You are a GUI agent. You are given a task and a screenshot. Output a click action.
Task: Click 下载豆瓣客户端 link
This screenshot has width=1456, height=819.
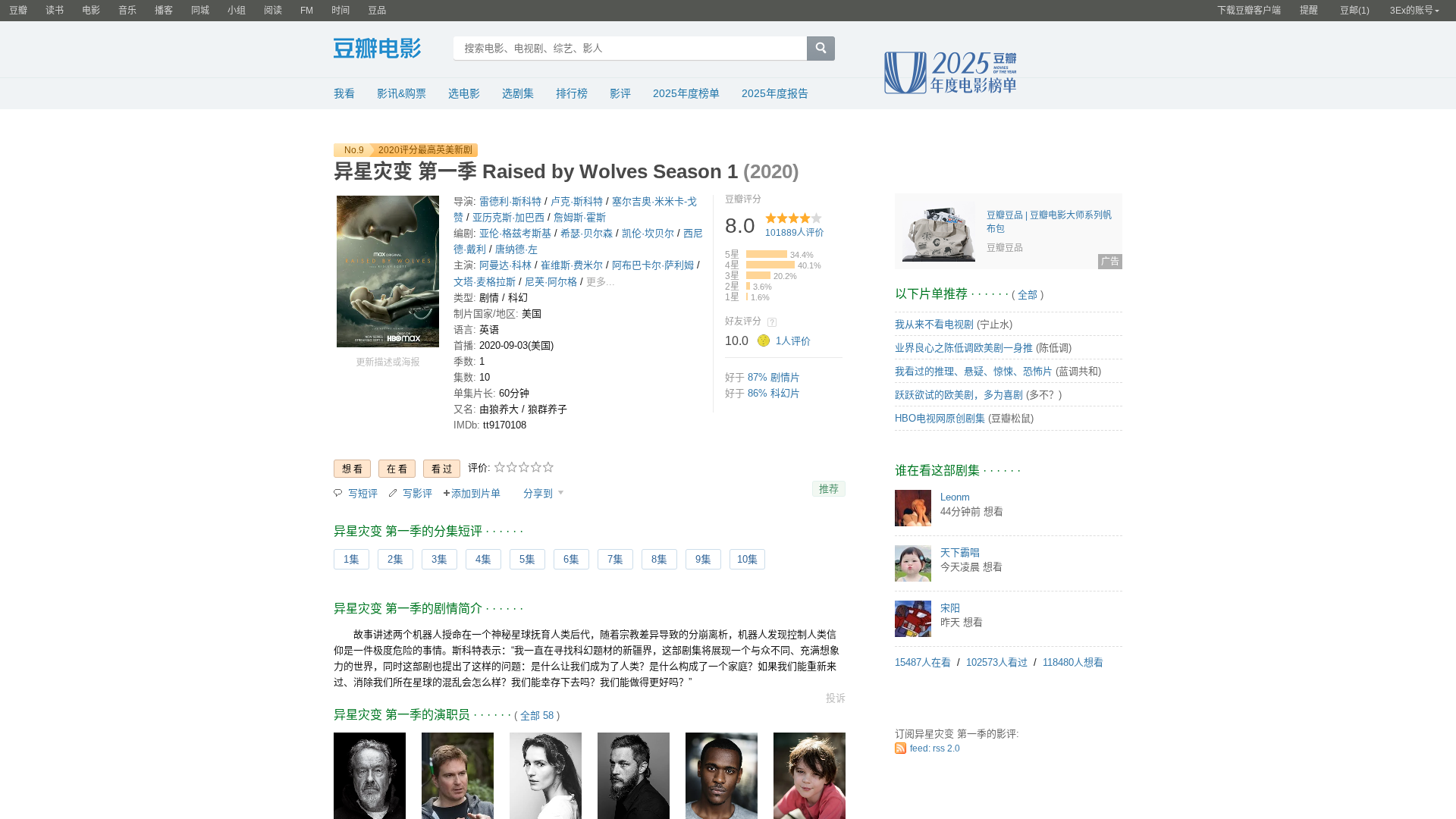[1249, 11]
